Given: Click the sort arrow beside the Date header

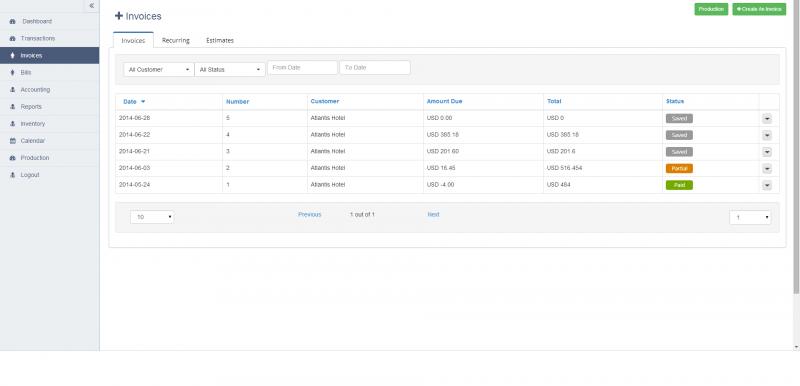Looking at the screenshot, I should (x=143, y=101).
